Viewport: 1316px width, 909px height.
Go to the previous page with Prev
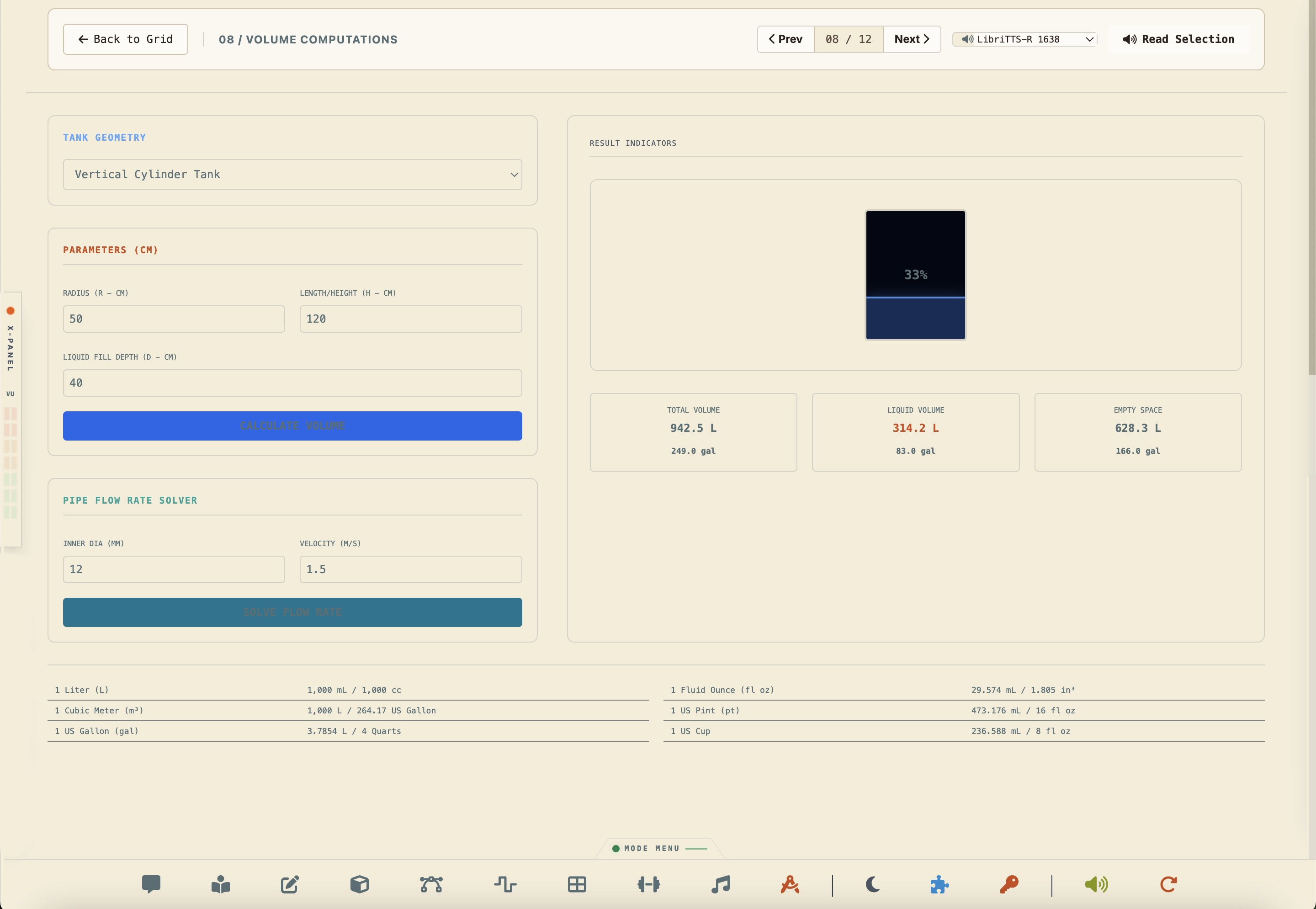(x=786, y=39)
